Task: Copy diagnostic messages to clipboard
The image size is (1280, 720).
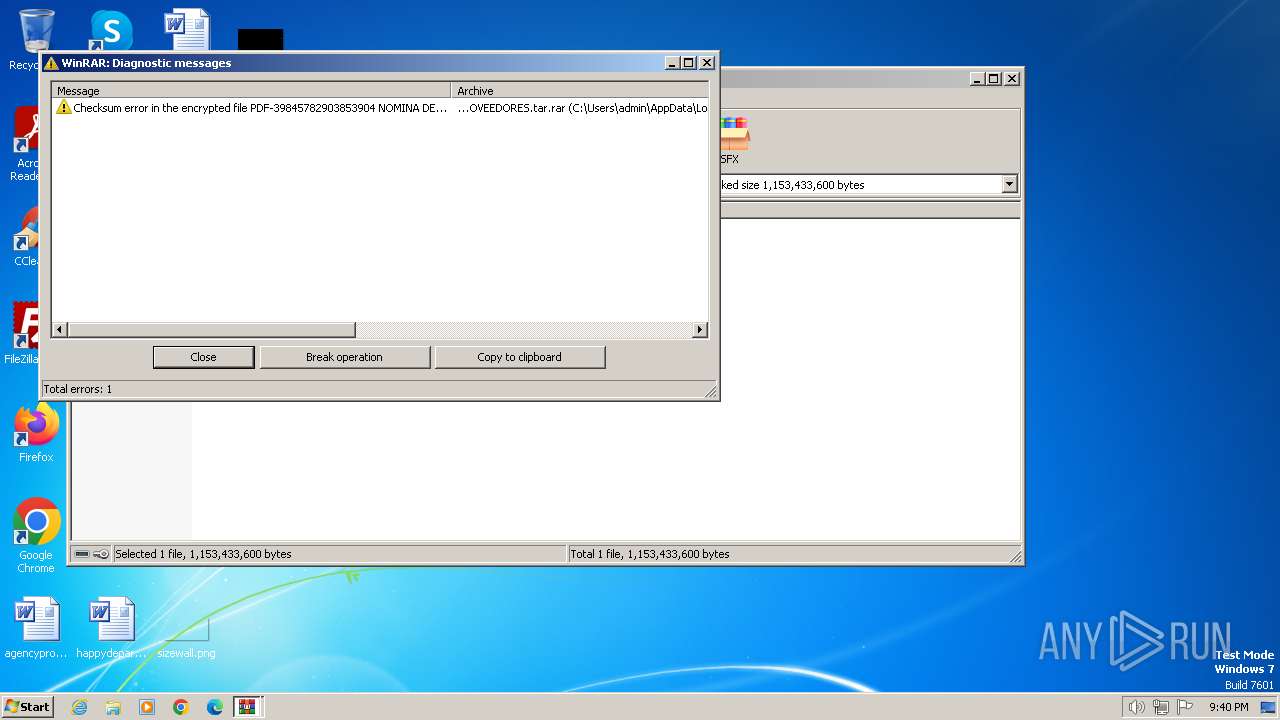Action: click(x=519, y=357)
